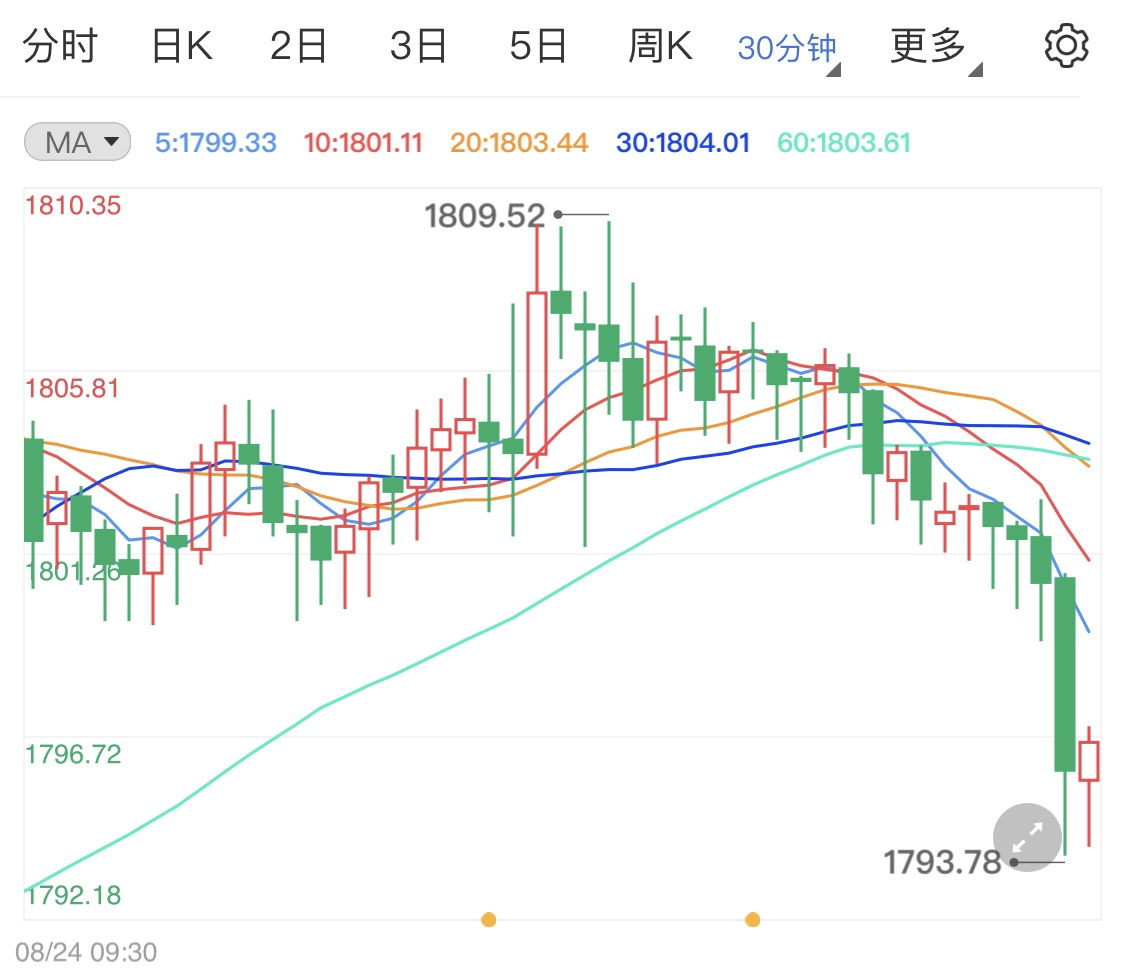The image size is (1125, 975).
Task: Select the 分时 chart view
Action: point(62,44)
